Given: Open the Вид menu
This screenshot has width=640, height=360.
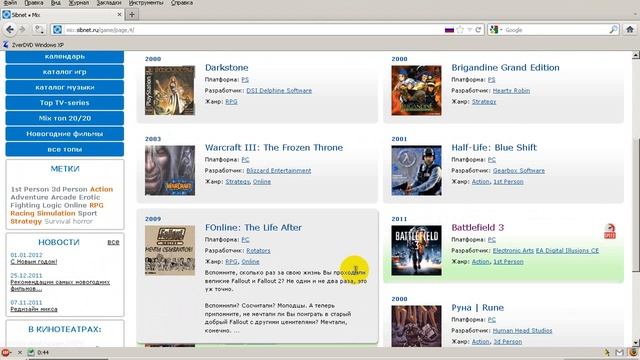Looking at the screenshot, I should [56, 3].
